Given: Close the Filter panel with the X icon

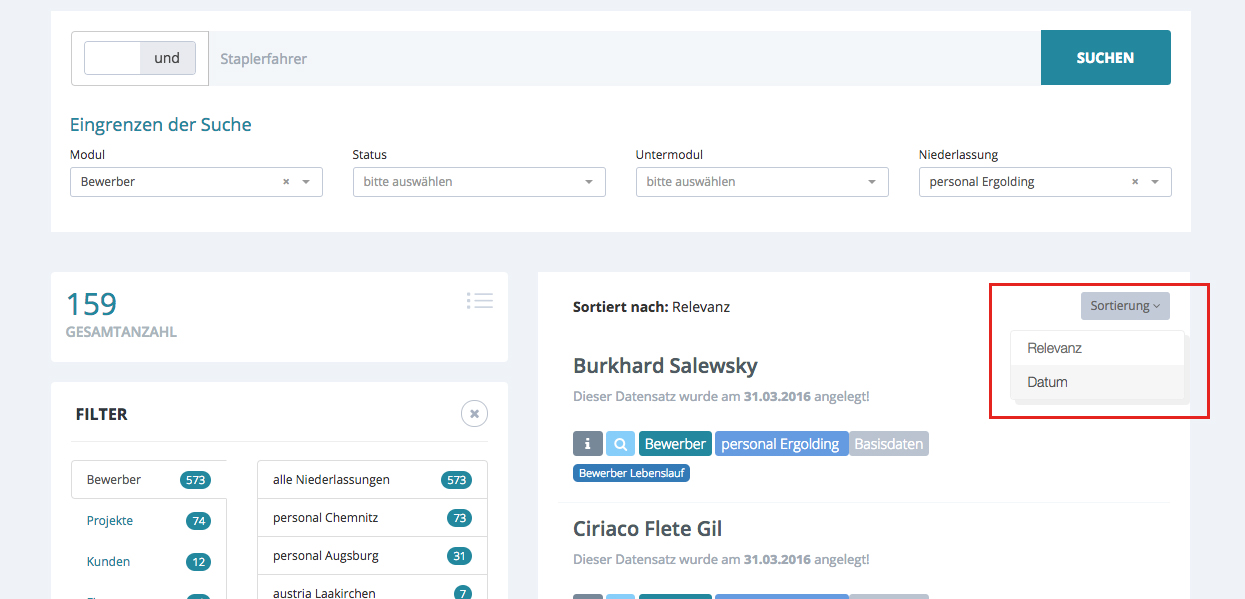Looking at the screenshot, I should (474, 413).
